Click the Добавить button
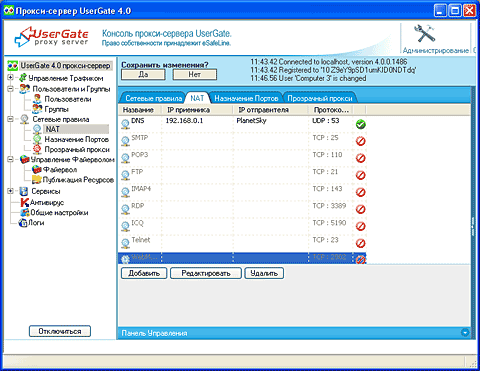 144,273
